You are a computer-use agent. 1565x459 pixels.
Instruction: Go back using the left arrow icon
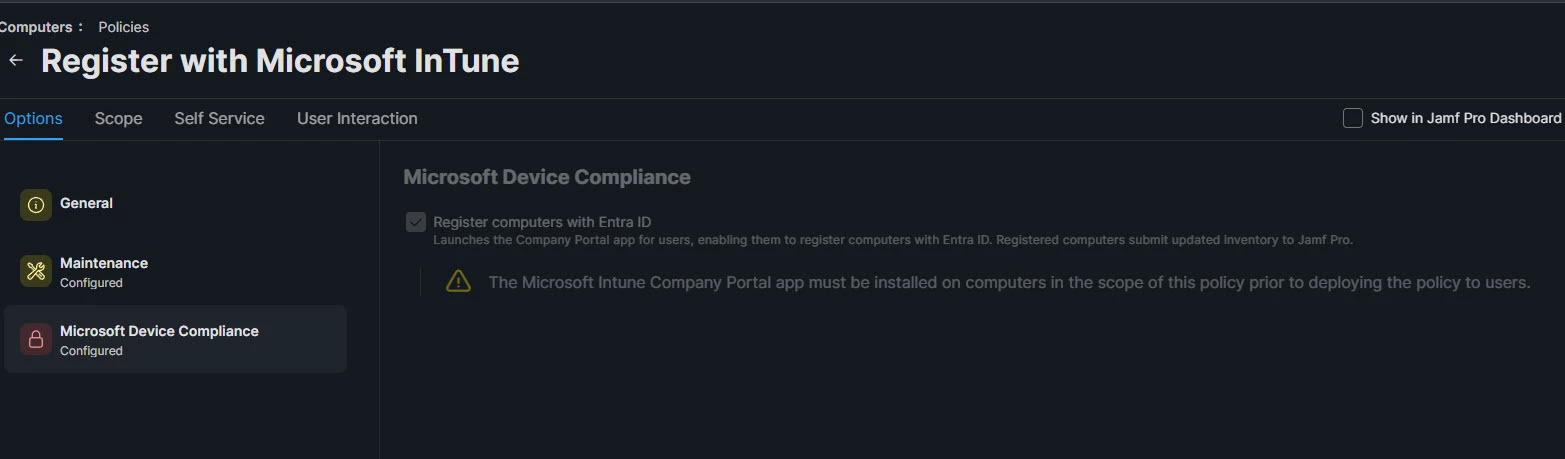(x=15, y=61)
